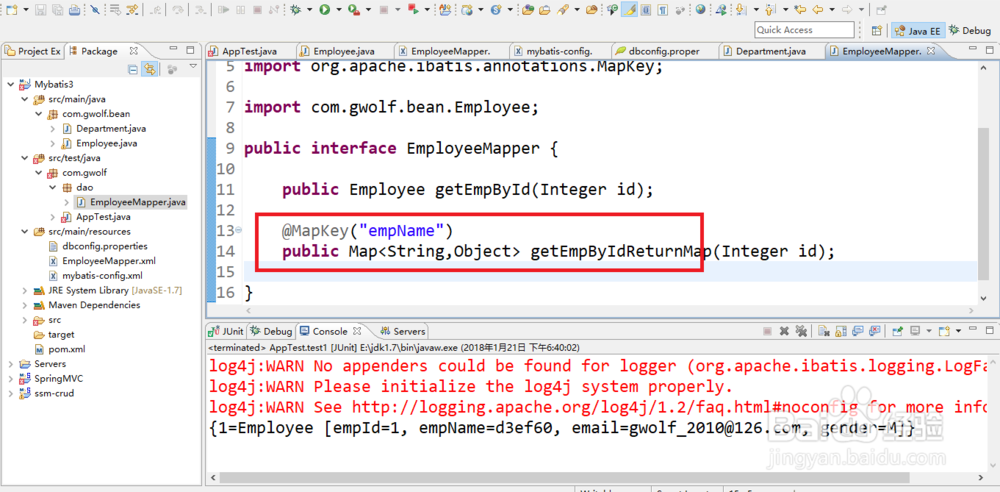Select pom.xml in Package Explorer
Viewport: 1000px width, 492px height.
coord(67,349)
